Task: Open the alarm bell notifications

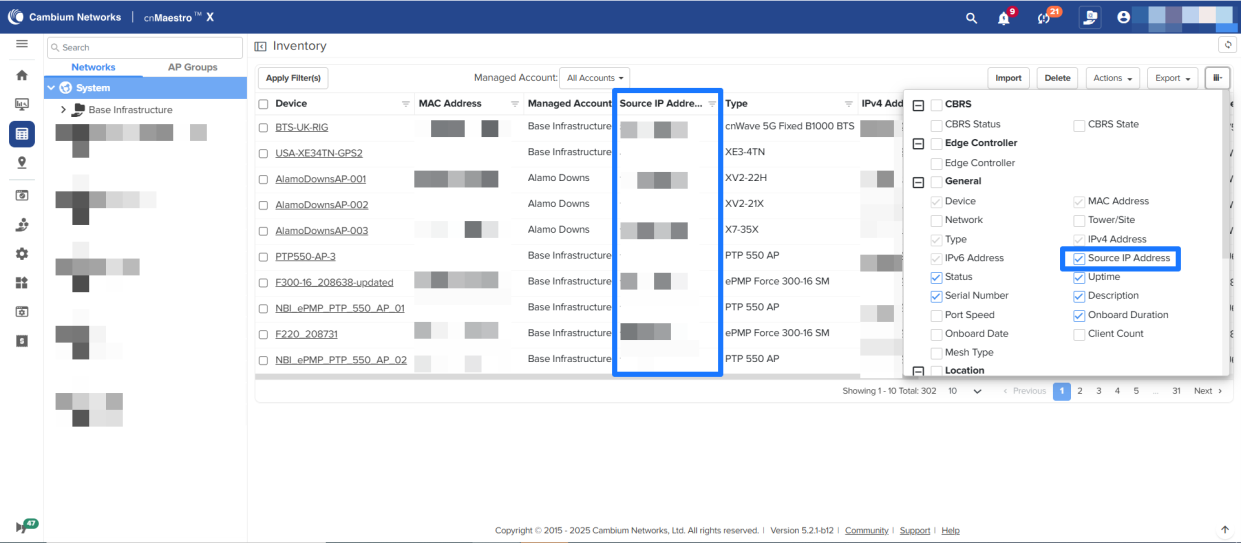Action: point(1006,17)
